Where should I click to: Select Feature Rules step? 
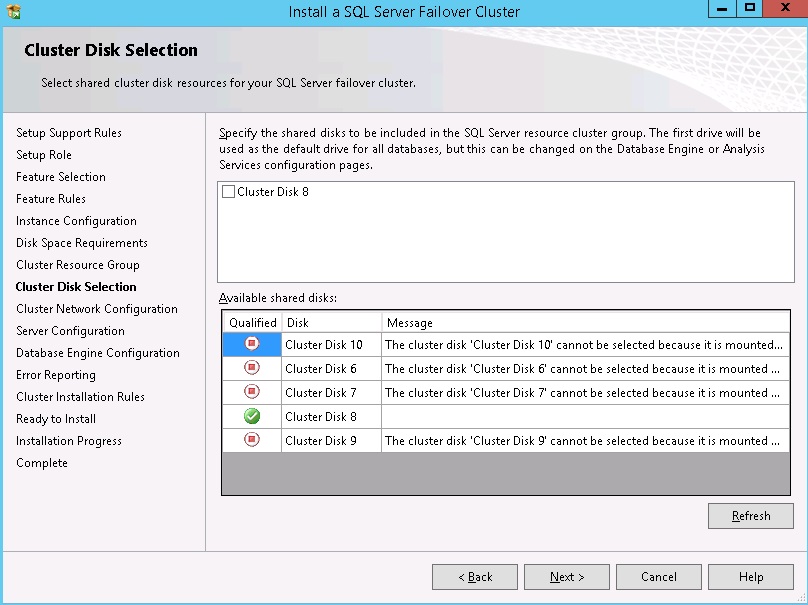(51, 199)
